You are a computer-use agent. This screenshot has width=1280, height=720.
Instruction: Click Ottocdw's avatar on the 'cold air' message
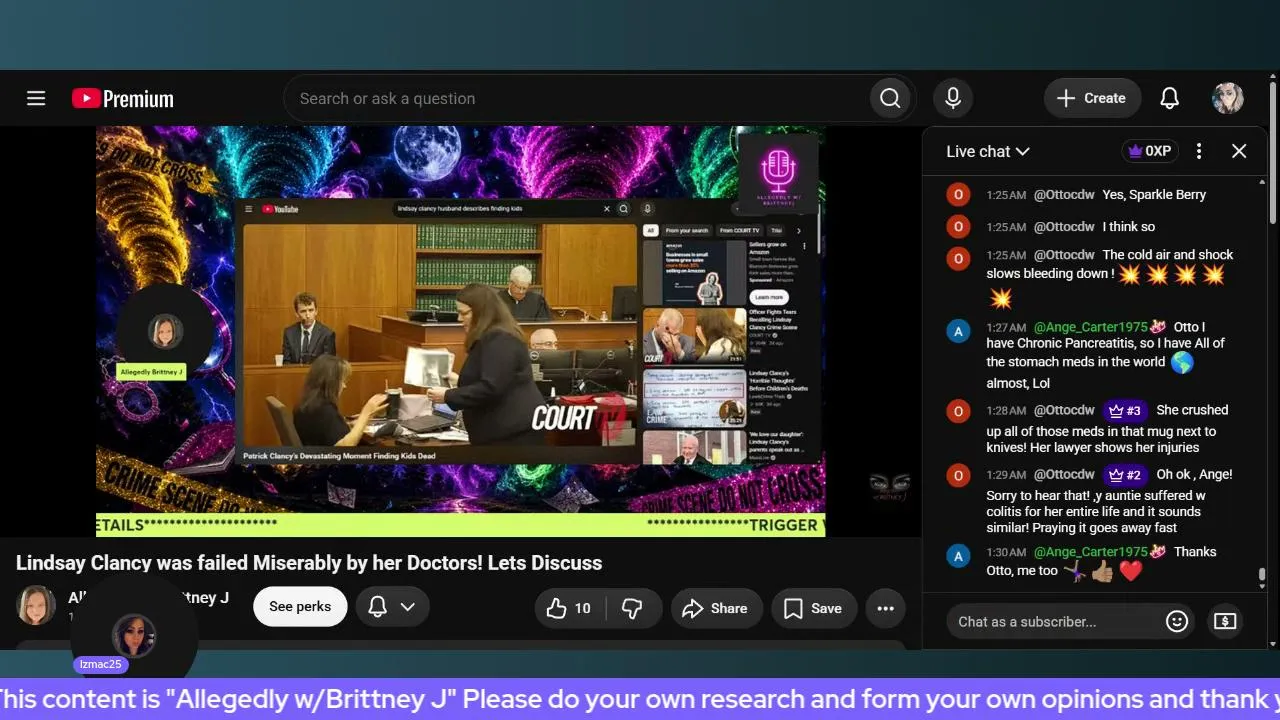(958, 259)
